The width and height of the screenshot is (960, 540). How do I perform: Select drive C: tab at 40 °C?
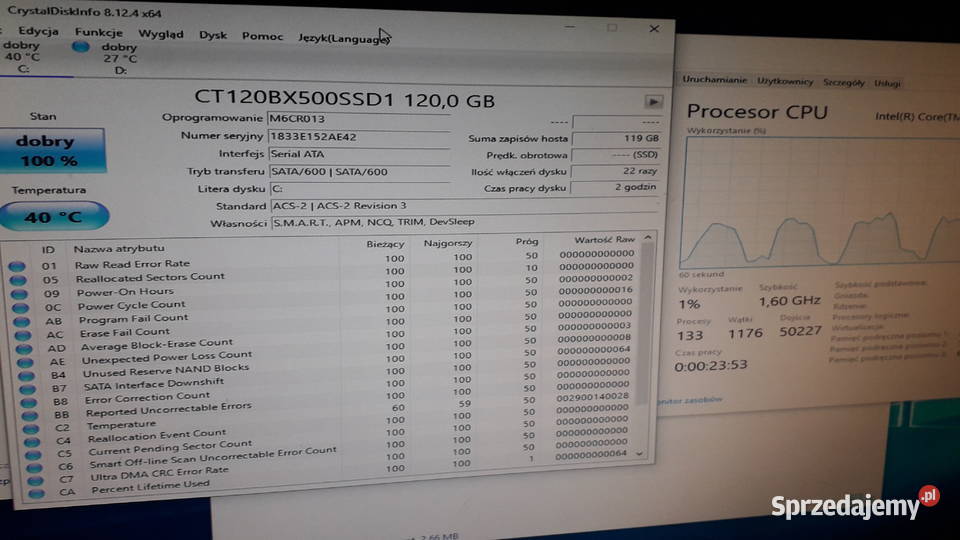coord(22,57)
